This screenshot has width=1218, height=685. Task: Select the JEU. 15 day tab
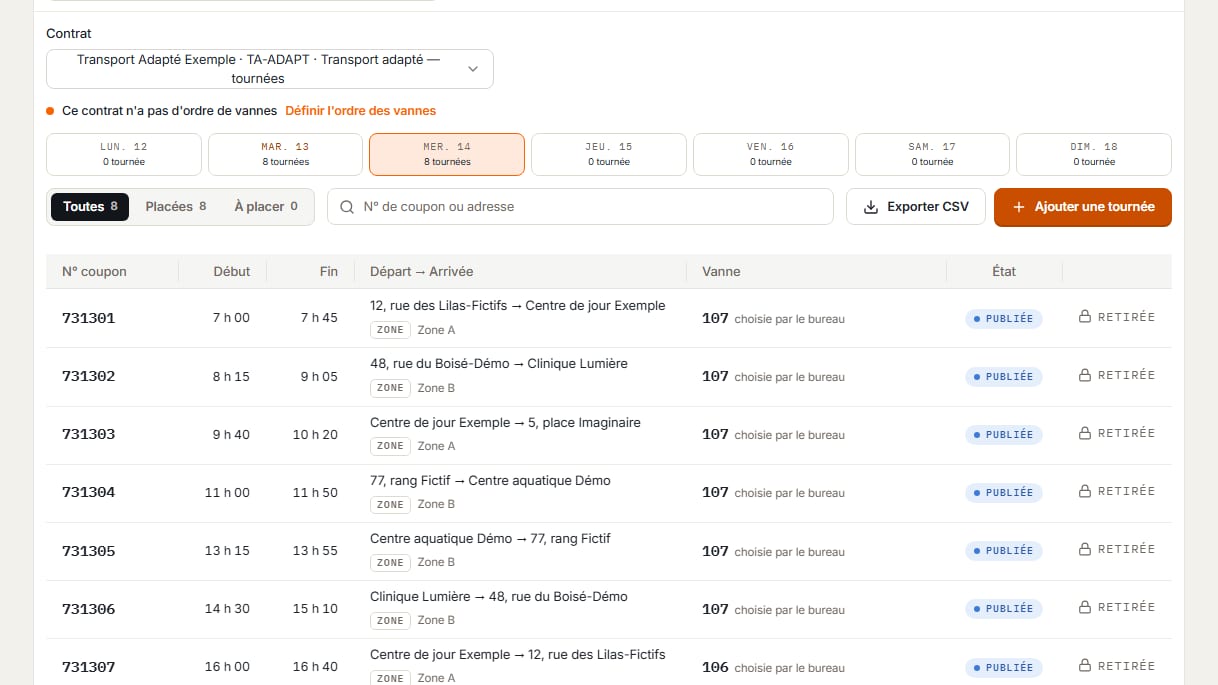(609, 154)
